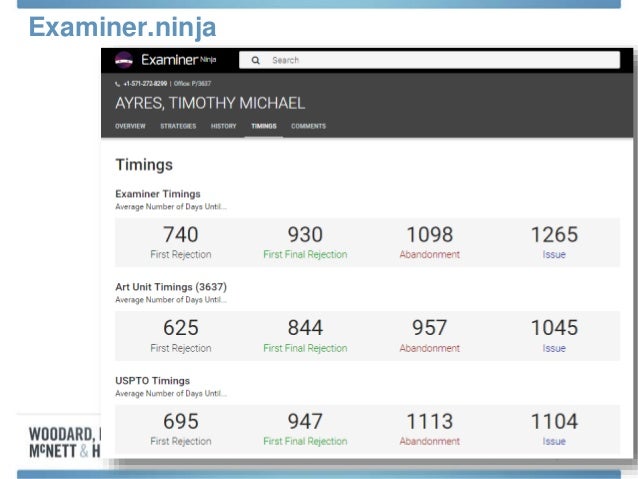Click the Art Unit Timings (3637) title
The image size is (638, 479).
coord(171,287)
